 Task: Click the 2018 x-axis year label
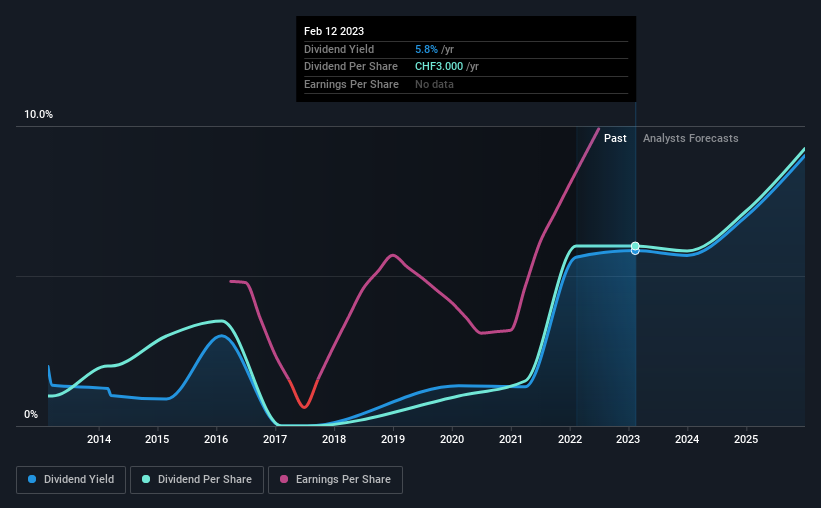click(x=334, y=439)
